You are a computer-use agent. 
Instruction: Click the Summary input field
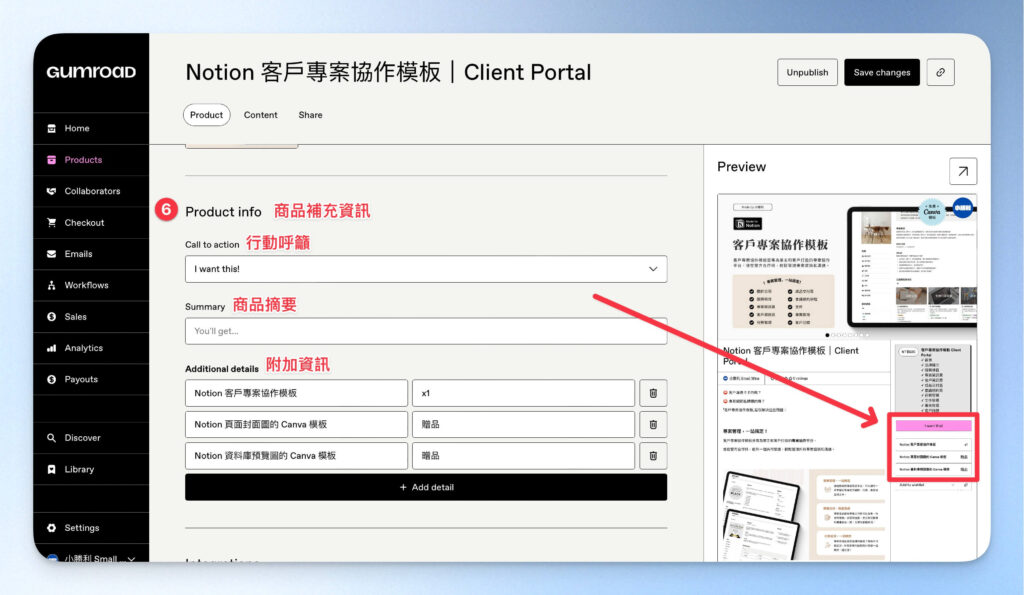pos(426,331)
